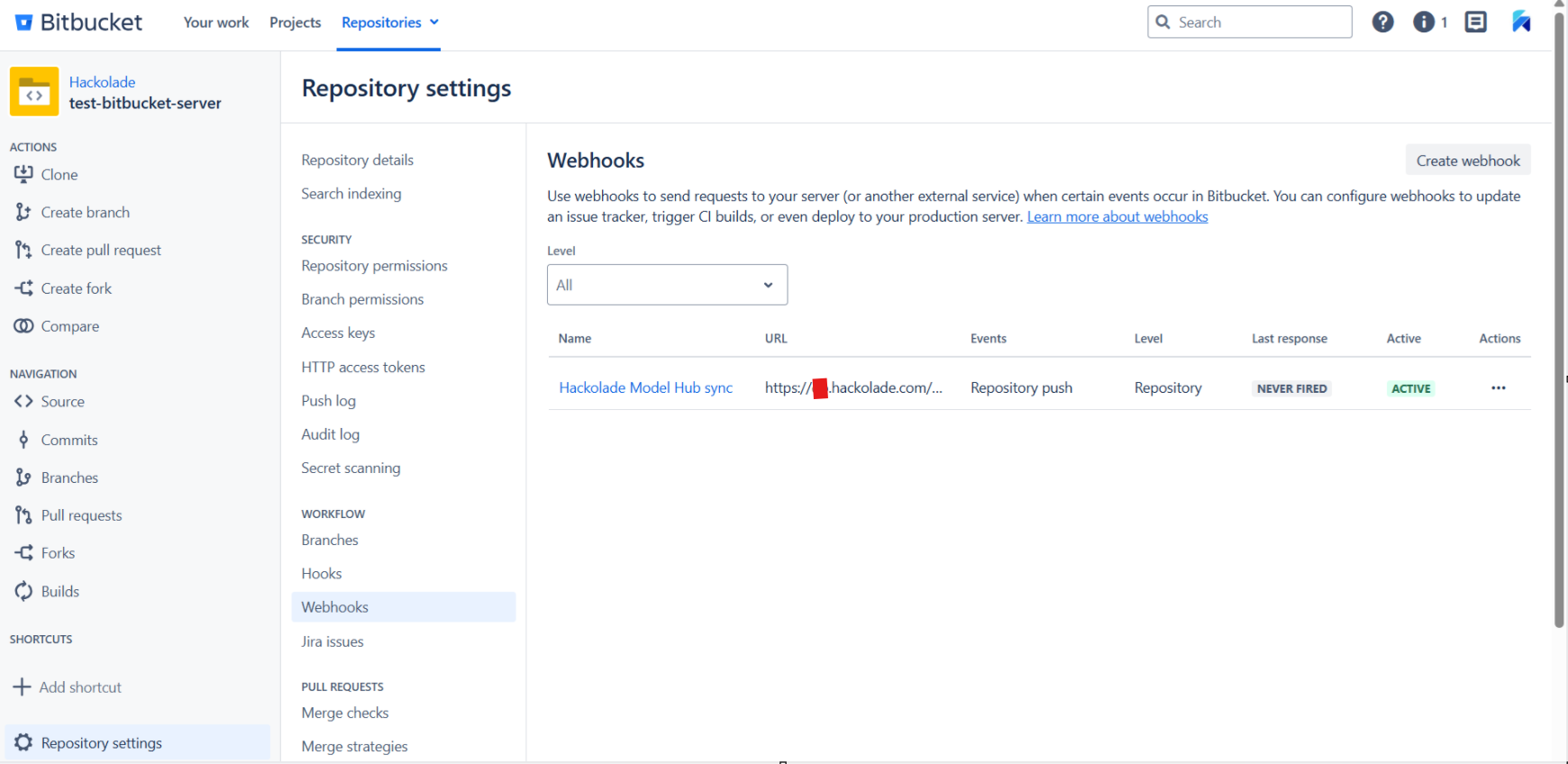Click the Add shortcut plus icon

pos(22,687)
